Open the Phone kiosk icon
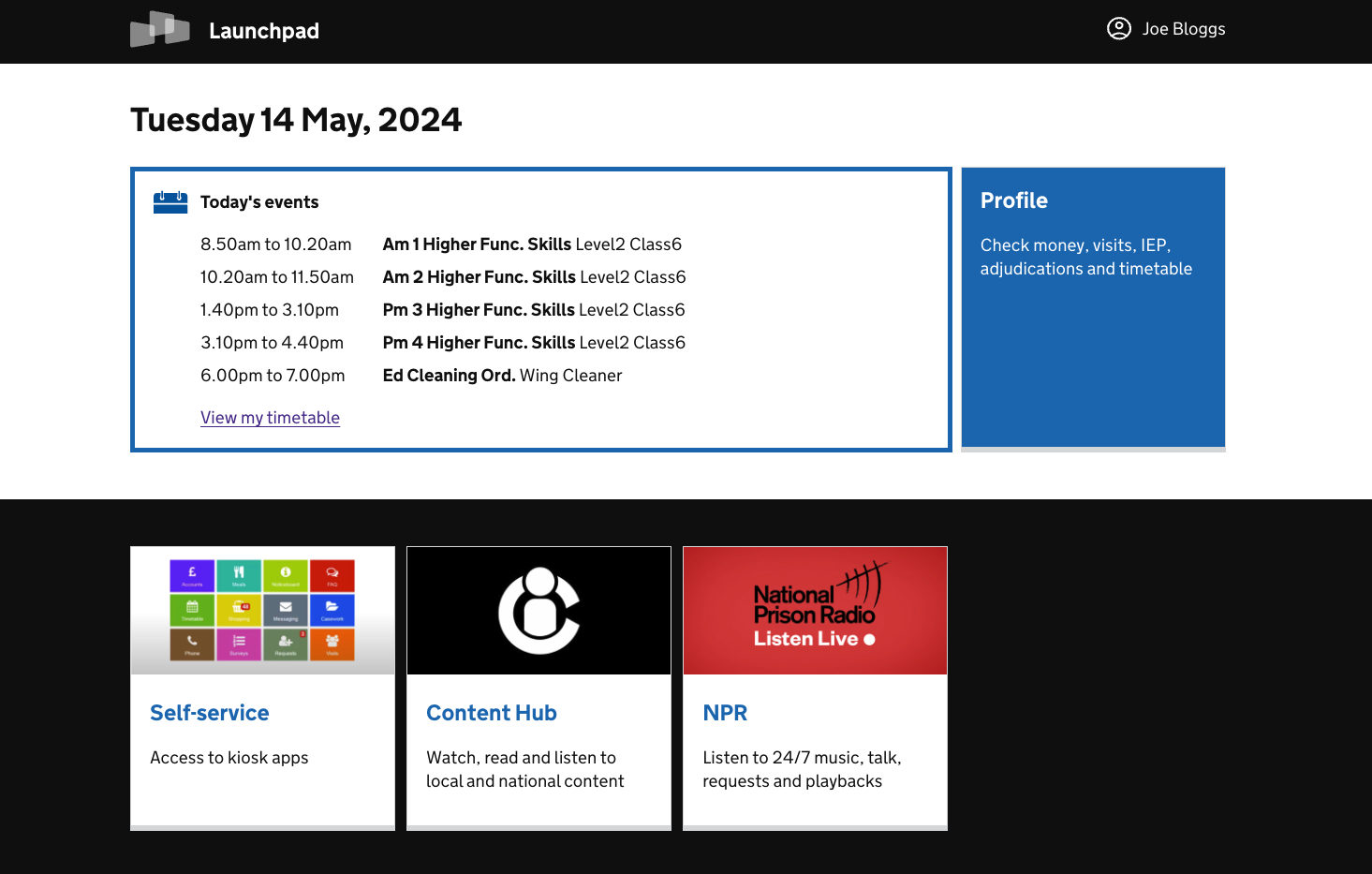The height and width of the screenshot is (874, 1372). (x=192, y=644)
